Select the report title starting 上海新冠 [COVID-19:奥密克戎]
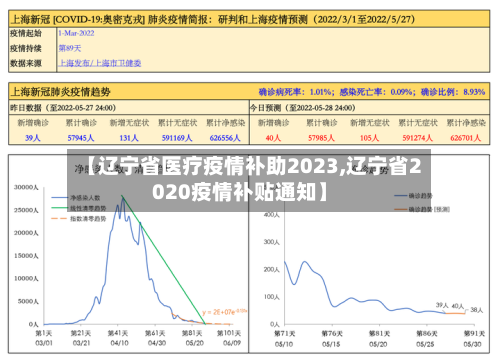Image resolution: width=500 pixels, height=362 pixels. (212, 19)
